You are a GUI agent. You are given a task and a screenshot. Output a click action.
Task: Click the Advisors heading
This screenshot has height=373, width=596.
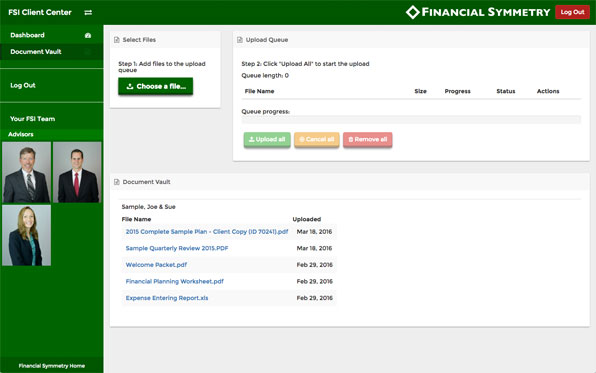[x=21, y=134]
